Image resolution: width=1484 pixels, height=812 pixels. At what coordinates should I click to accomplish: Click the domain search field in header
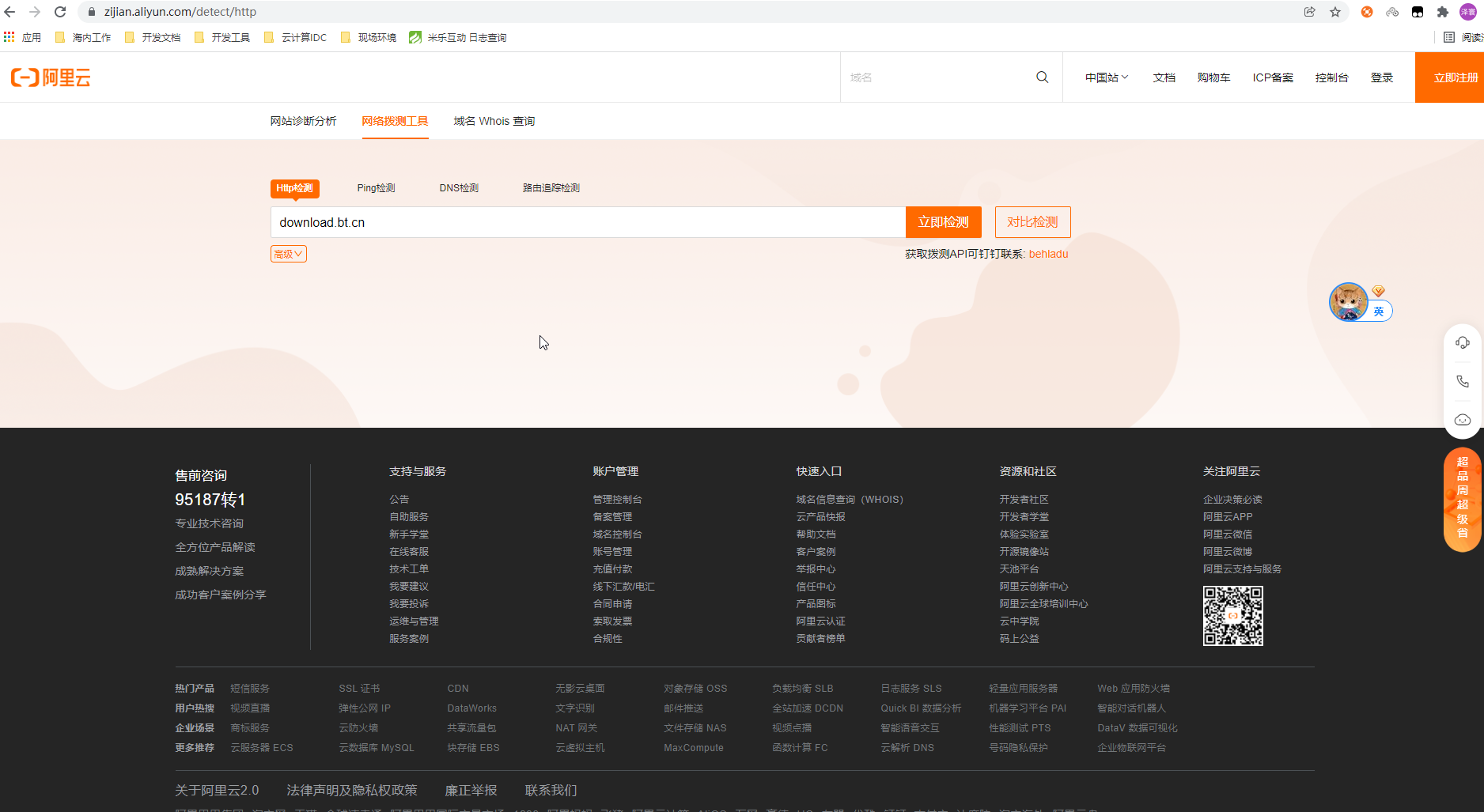click(x=937, y=77)
